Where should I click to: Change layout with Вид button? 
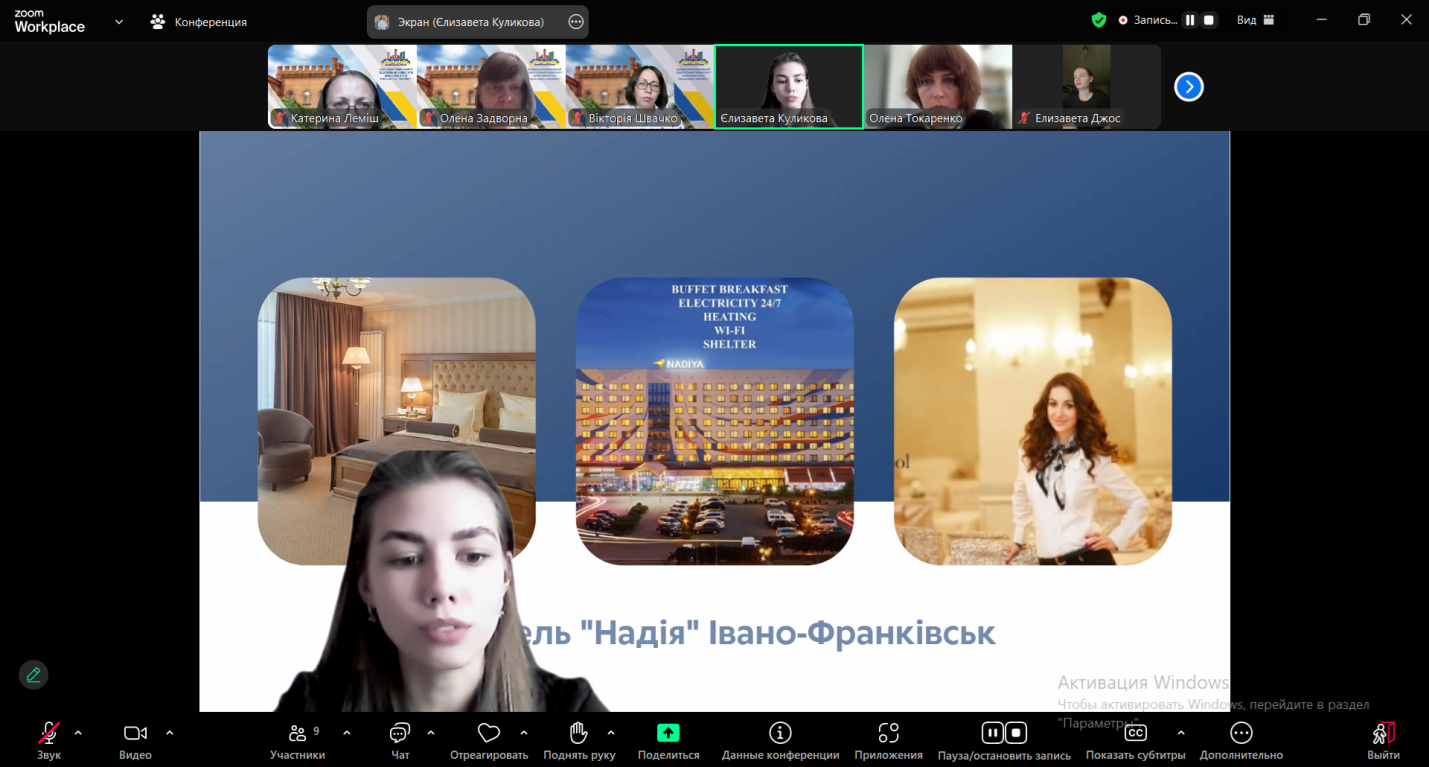coord(1256,20)
